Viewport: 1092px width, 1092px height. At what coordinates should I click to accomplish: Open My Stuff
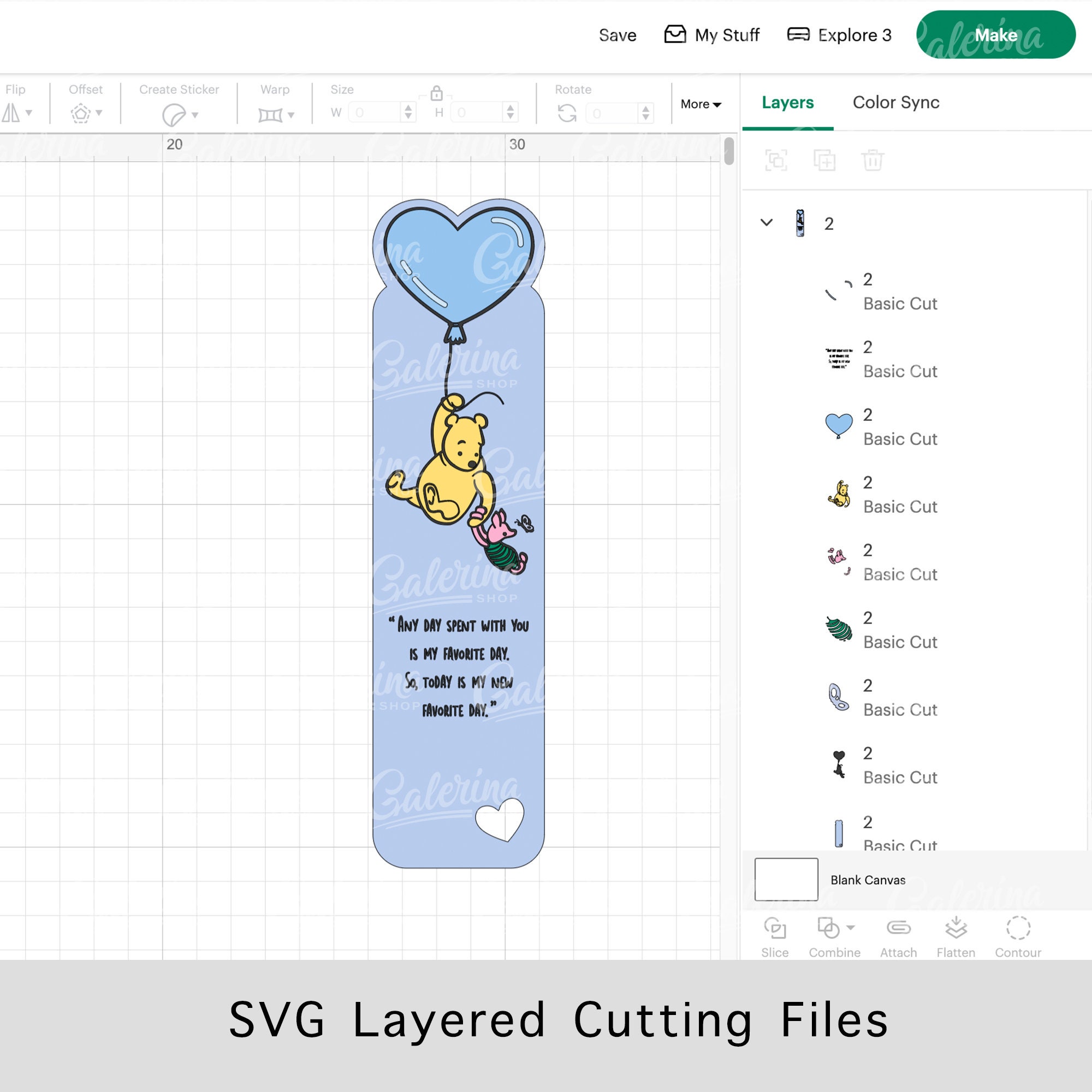[711, 35]
